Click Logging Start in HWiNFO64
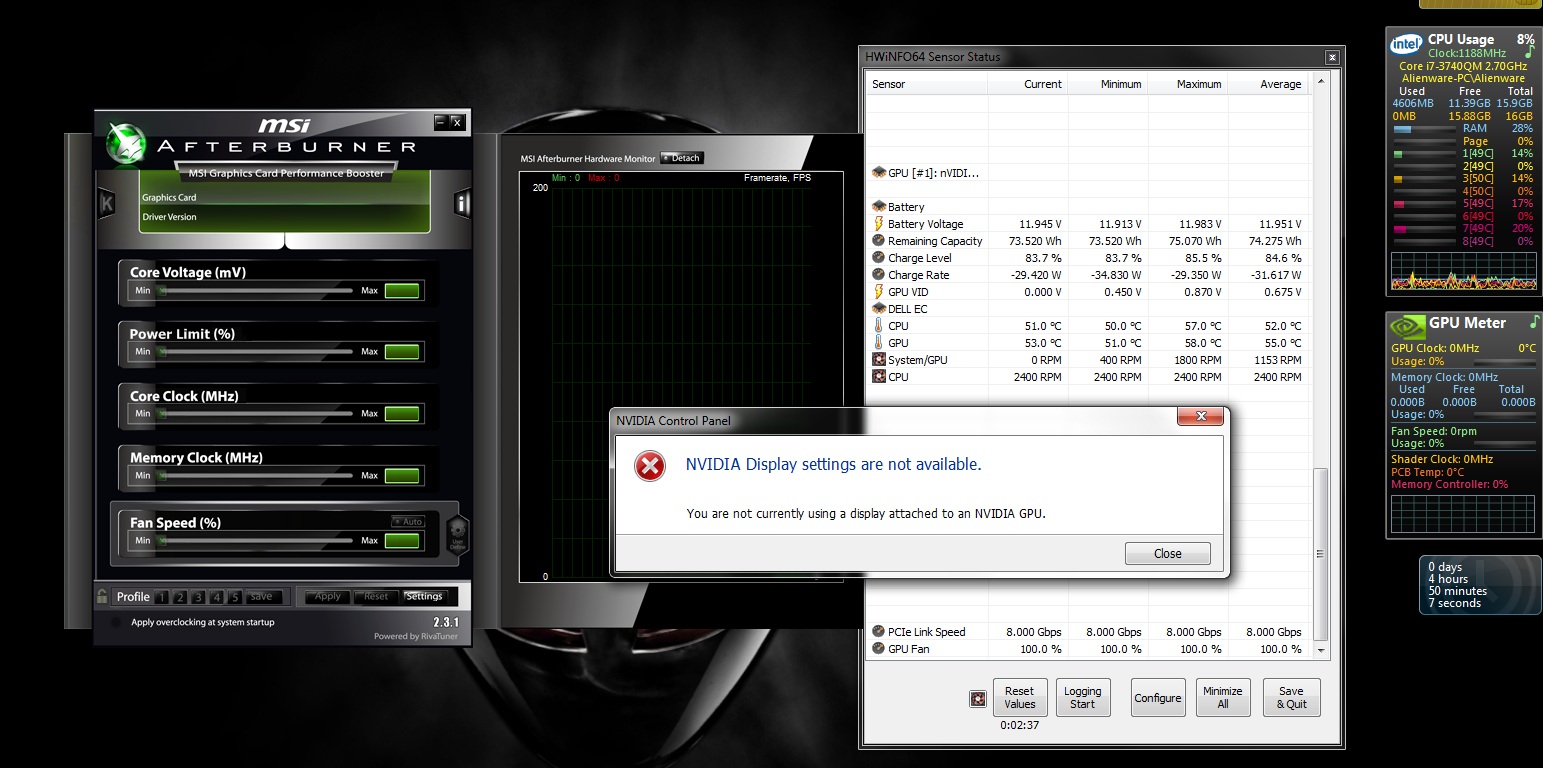This screenshot has width=1543, height=768. click(1082, 697)
